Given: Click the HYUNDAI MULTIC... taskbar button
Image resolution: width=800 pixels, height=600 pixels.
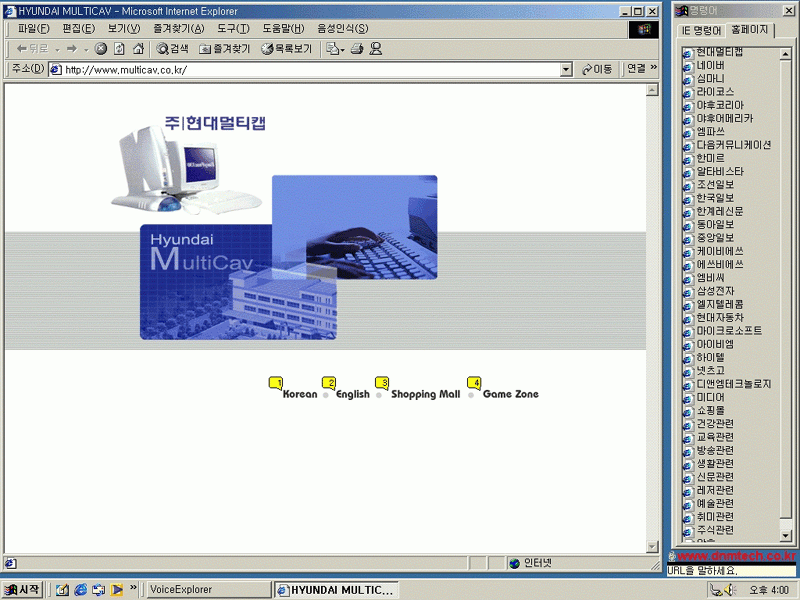Looking at the screenshot, I should click(336, 590).
